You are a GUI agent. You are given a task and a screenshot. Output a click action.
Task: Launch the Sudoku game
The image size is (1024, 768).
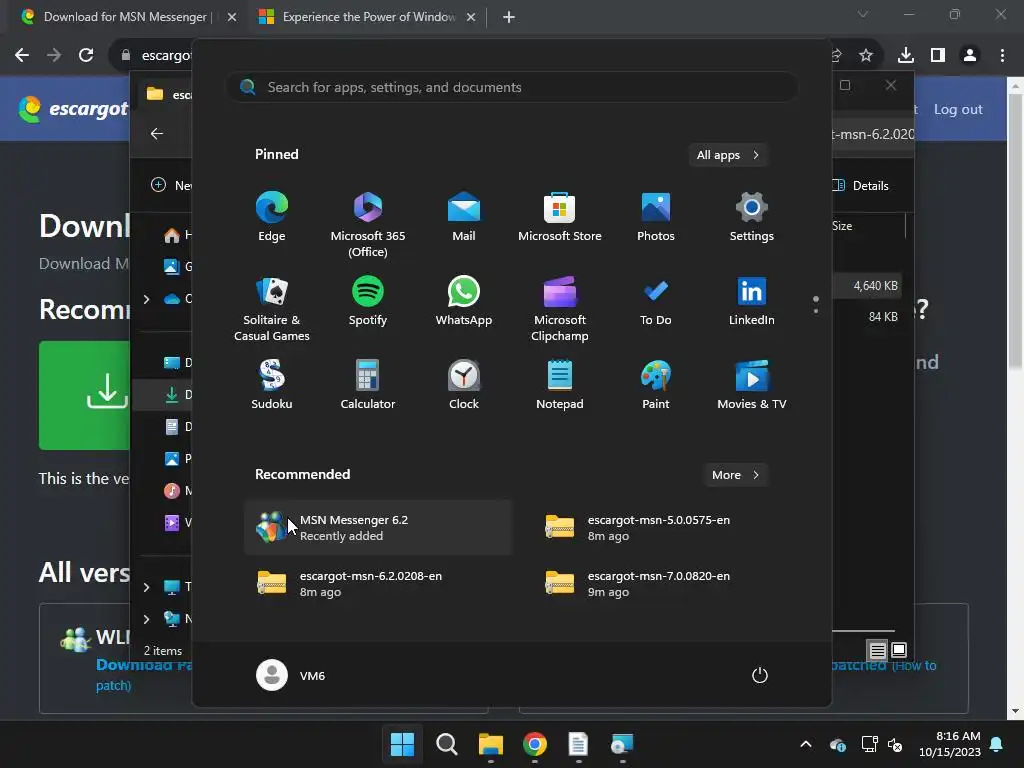[272, 385]
